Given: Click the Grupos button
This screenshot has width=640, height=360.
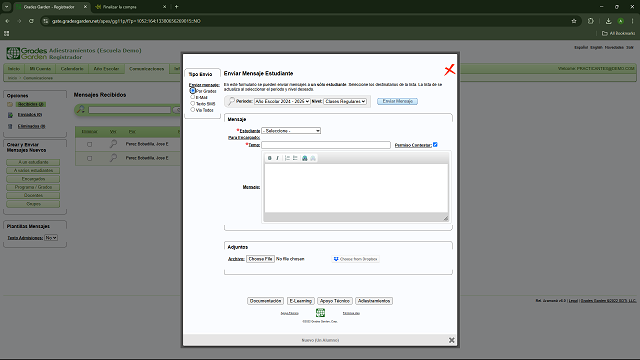Looking at the screenshot, I should click(x=33, y=204).
